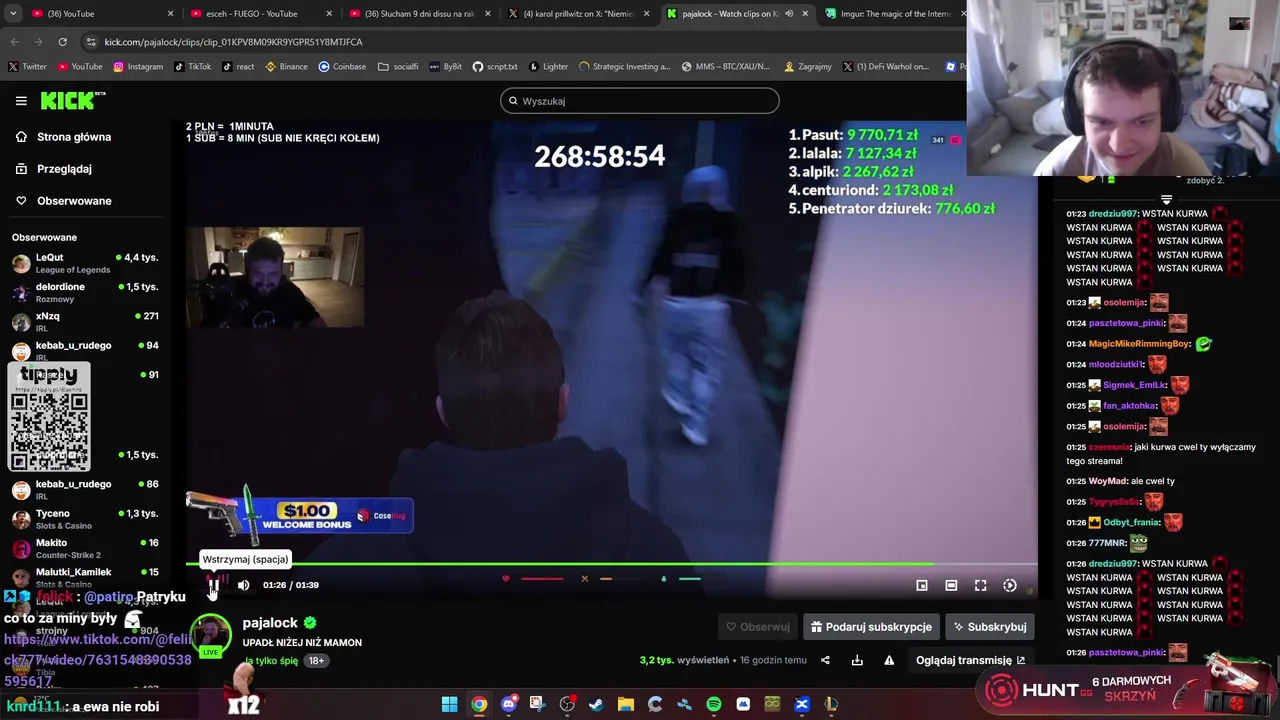Open Discord from the taskbar

509,705
